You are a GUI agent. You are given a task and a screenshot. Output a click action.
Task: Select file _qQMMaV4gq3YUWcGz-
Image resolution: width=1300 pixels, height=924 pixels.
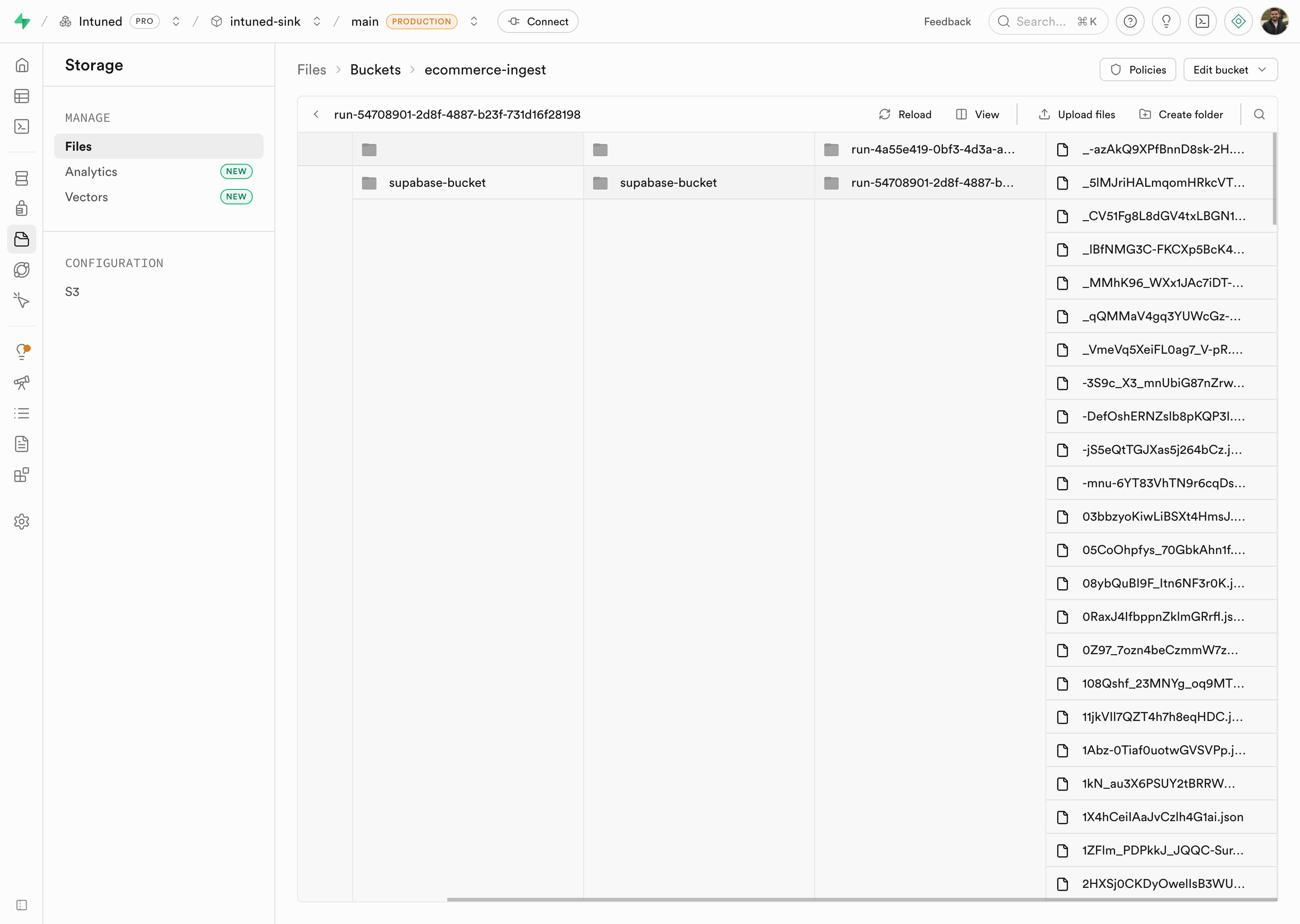(x=1161, y=316)
